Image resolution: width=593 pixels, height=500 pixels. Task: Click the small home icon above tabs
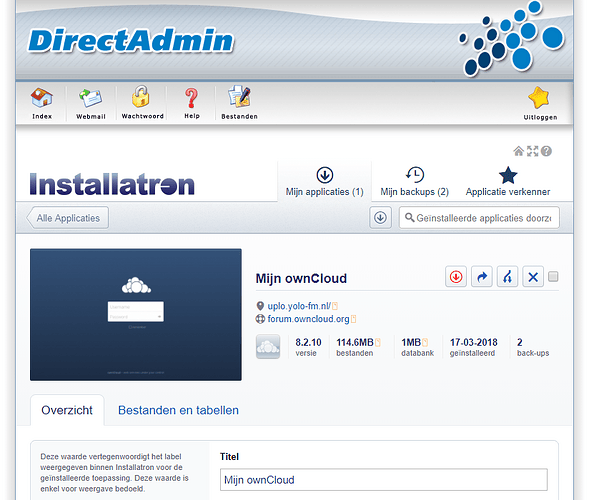[x=518, y=151]
